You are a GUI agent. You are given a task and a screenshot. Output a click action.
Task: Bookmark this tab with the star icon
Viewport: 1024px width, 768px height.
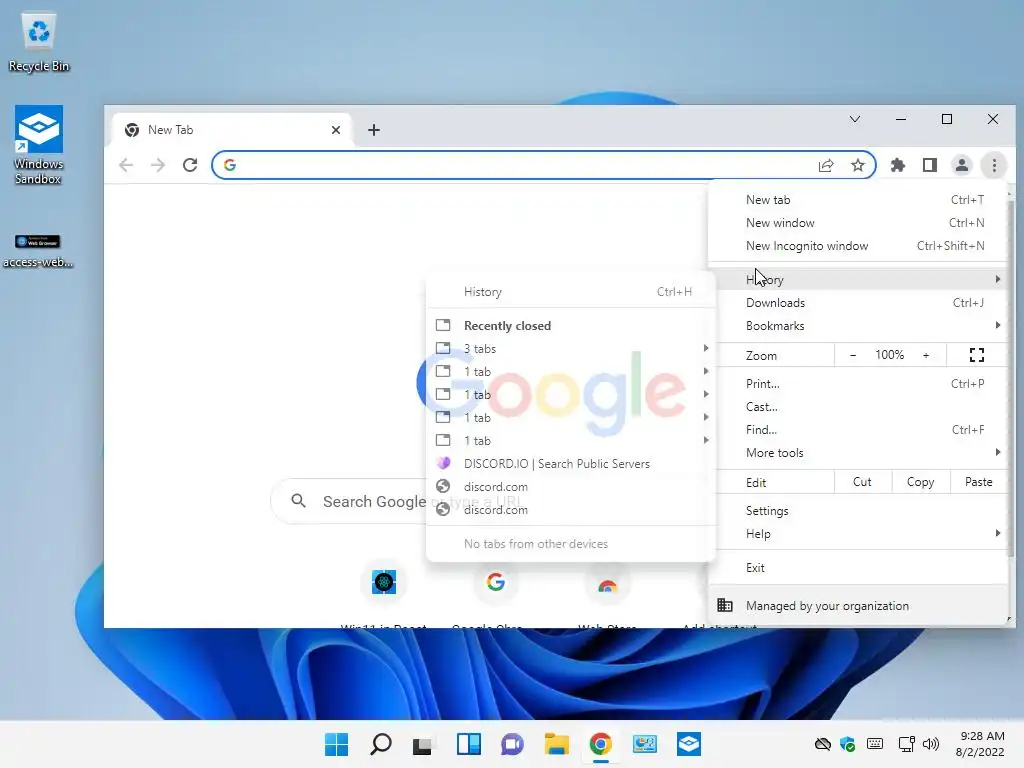pos(857,165)
